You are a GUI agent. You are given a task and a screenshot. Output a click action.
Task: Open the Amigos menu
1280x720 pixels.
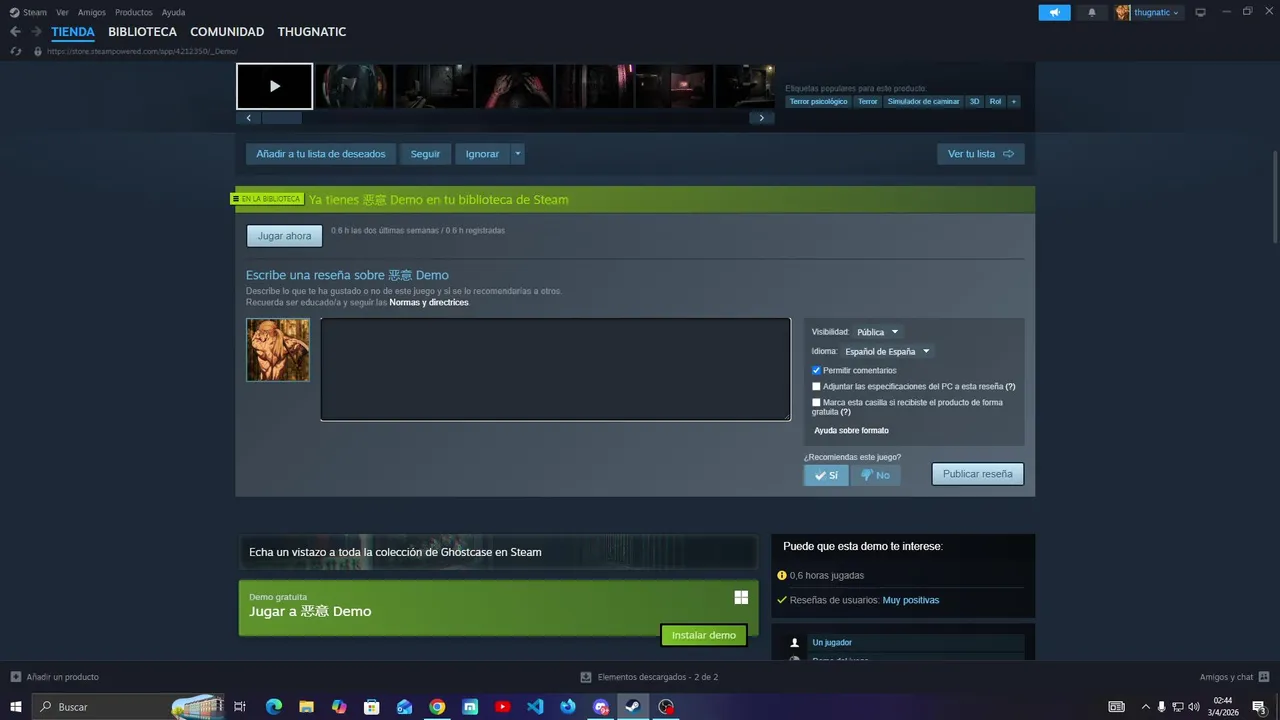point(92,12)
